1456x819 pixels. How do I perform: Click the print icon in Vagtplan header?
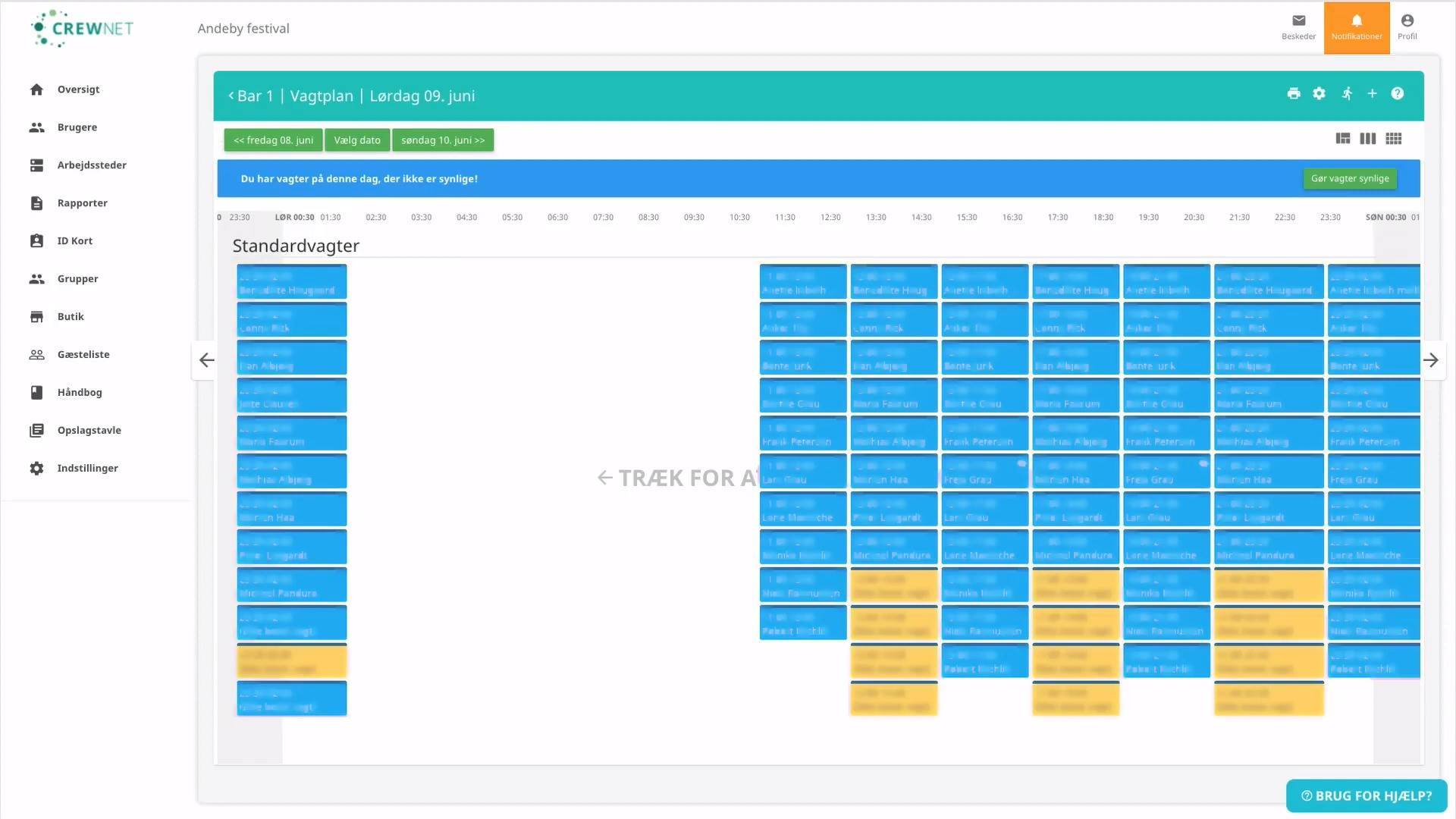point(1294,93)
